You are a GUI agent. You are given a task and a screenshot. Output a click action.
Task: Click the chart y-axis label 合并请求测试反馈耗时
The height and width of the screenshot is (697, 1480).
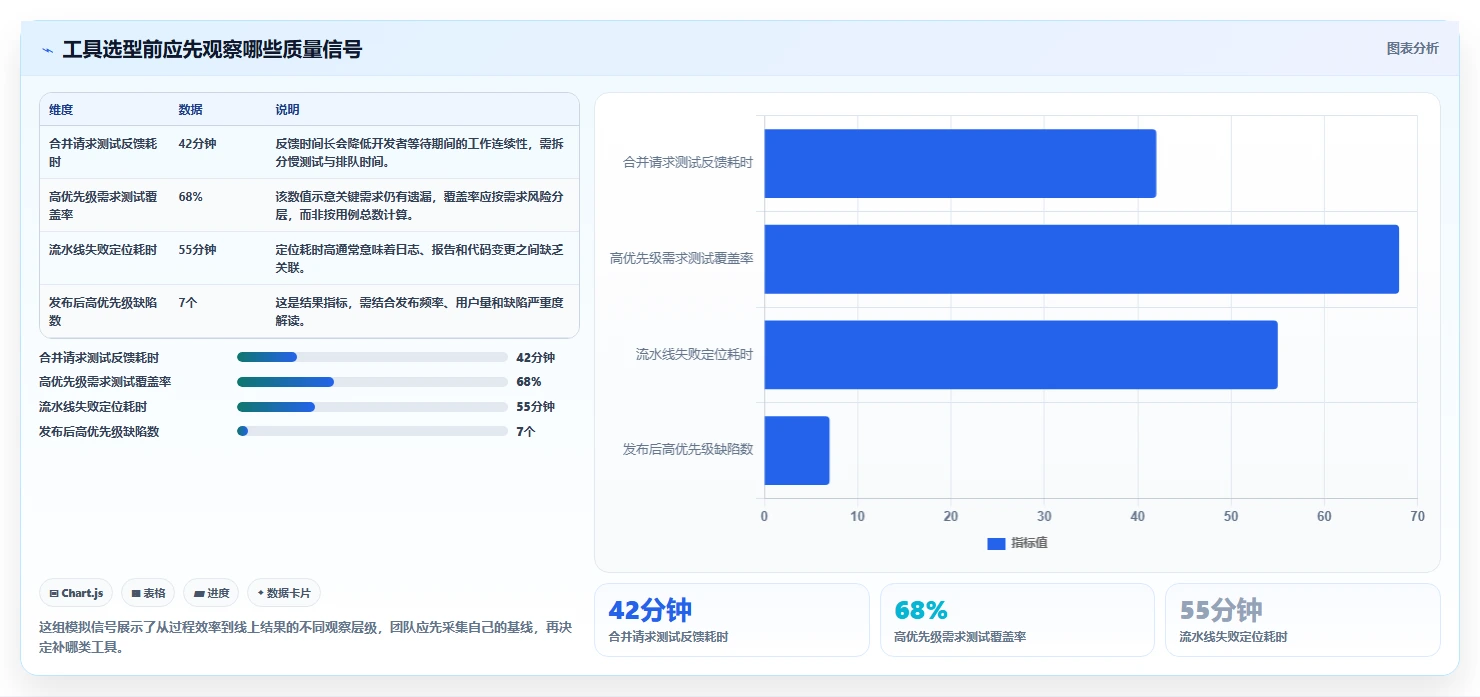pos(688,162)
